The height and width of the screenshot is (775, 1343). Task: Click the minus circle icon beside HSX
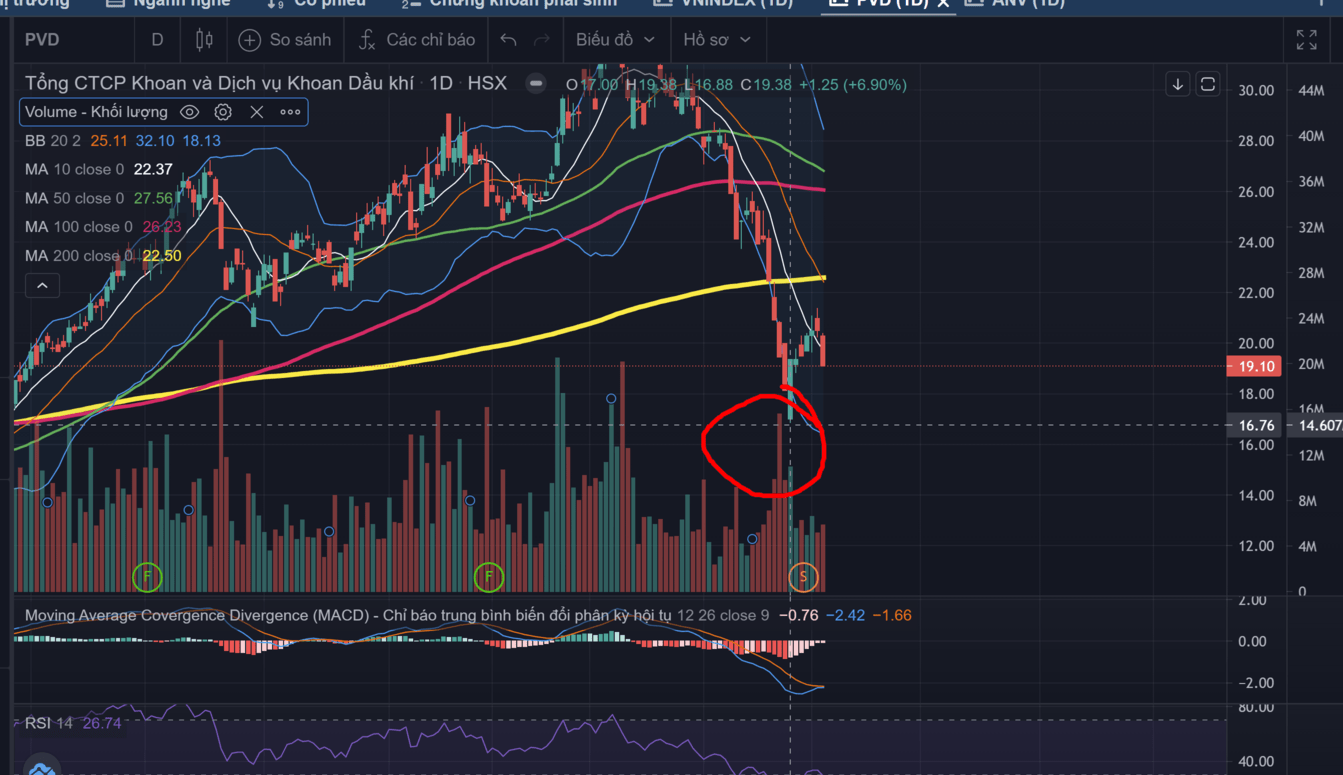point(536,84)
